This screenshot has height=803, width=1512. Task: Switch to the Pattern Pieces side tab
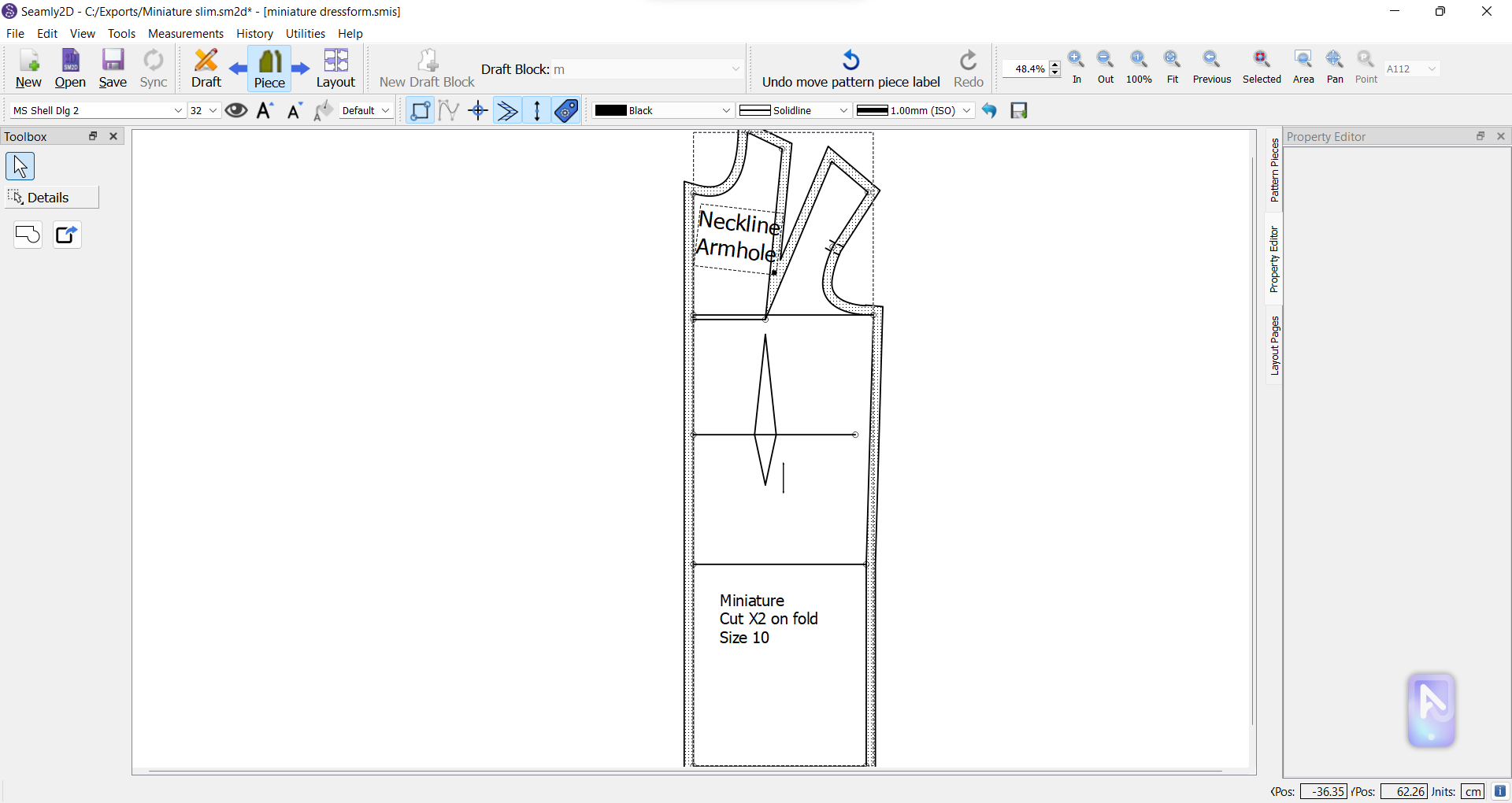pyautogui.click(x=1274, y=170)
